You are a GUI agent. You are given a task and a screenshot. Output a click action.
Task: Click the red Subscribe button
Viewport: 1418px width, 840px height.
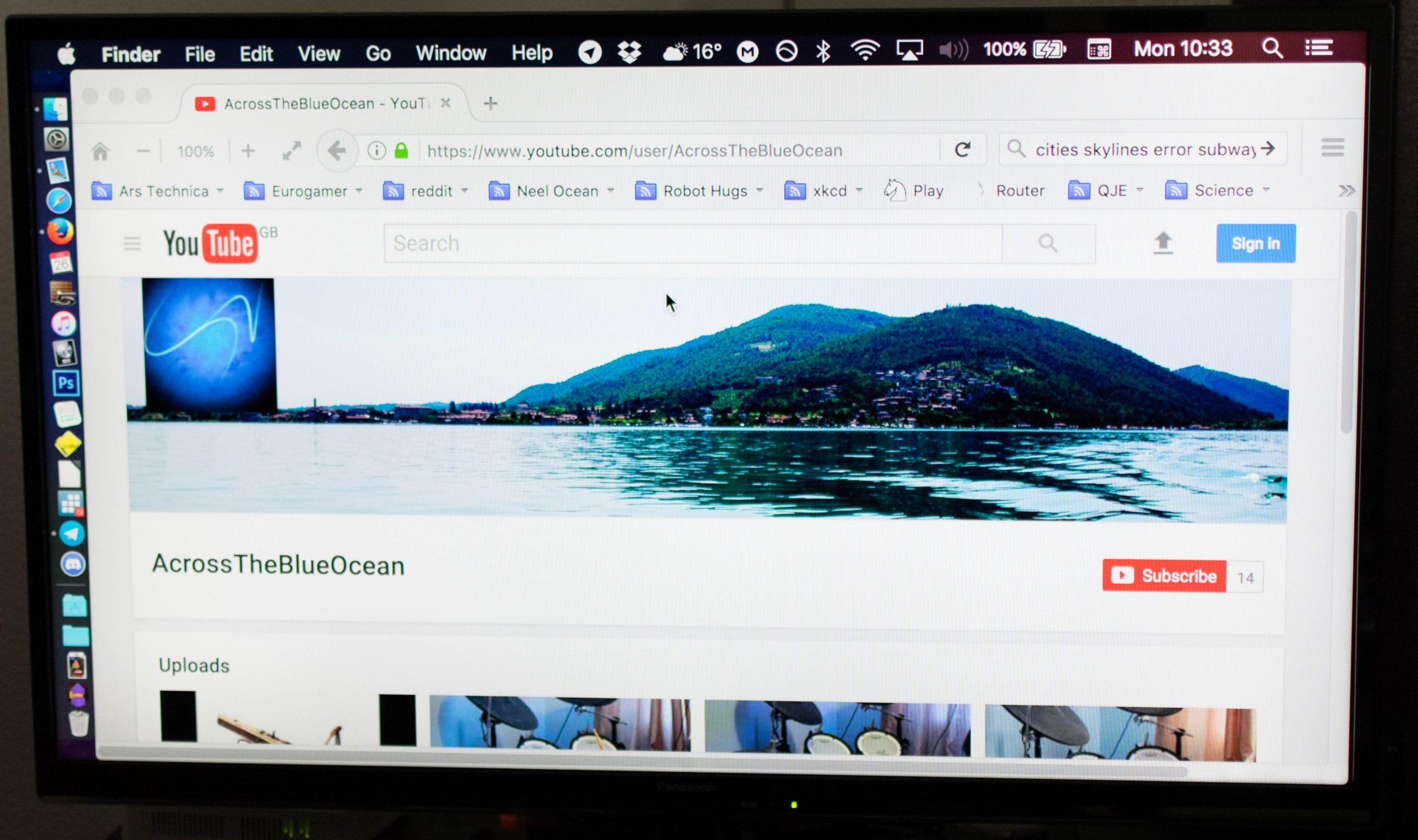pos(1164,576)
